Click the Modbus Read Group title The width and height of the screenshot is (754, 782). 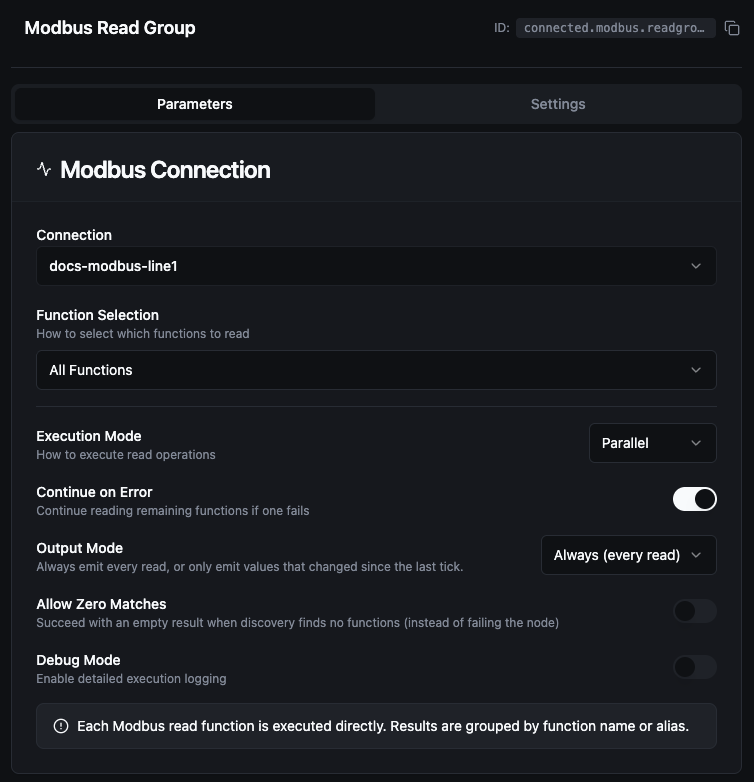110,28
